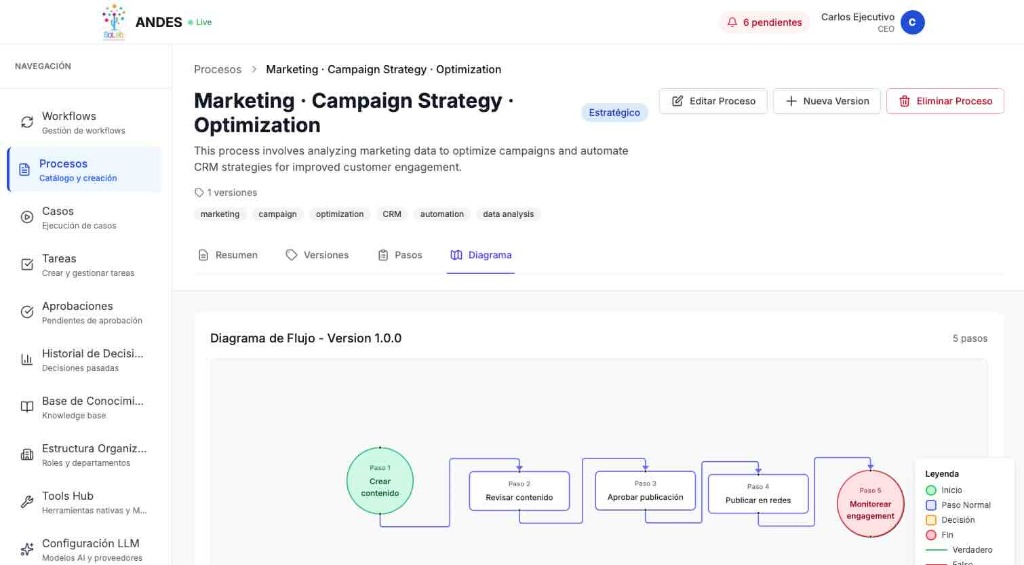
Task: Open the Pasos tab
Action: click(x=399, y=255)
